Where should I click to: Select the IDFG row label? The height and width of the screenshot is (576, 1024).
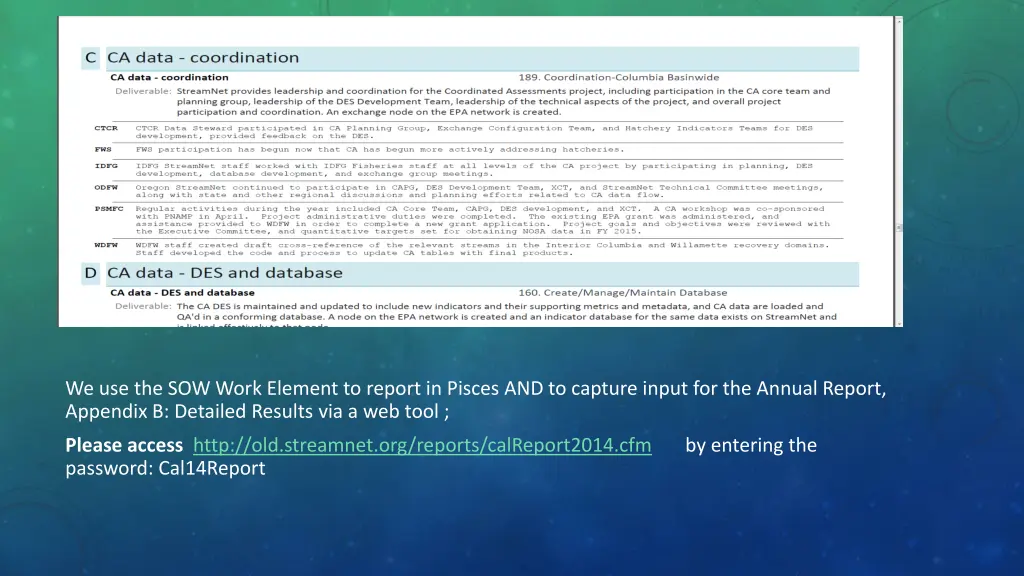(x=106, y=166)
